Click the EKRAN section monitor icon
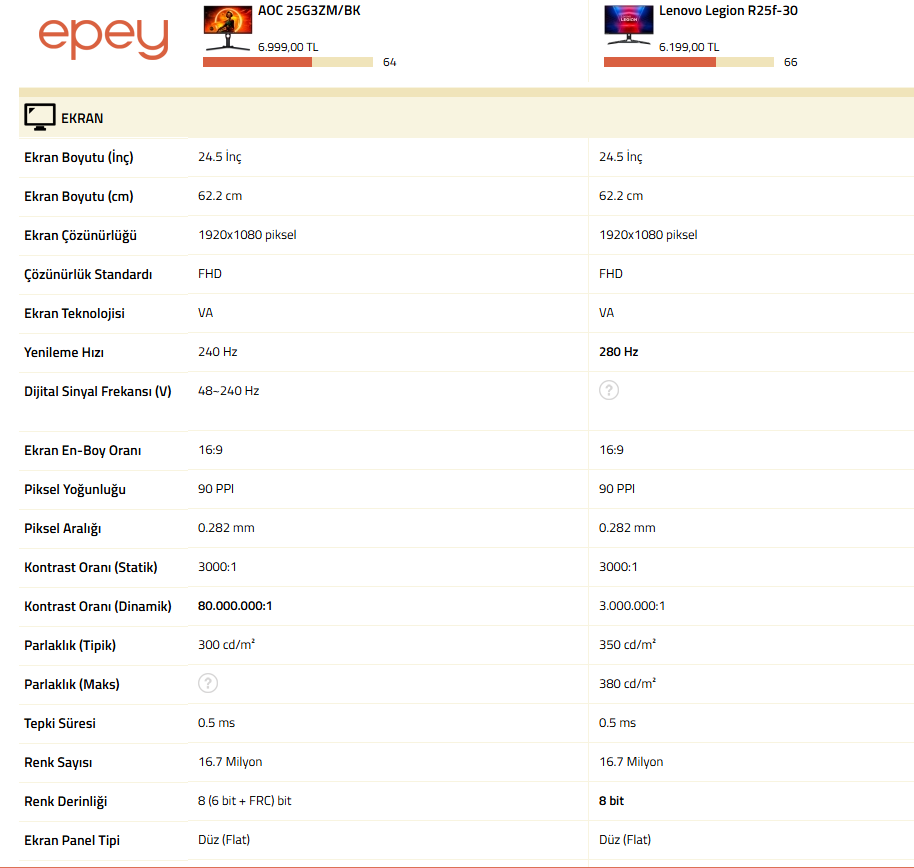 40,117
